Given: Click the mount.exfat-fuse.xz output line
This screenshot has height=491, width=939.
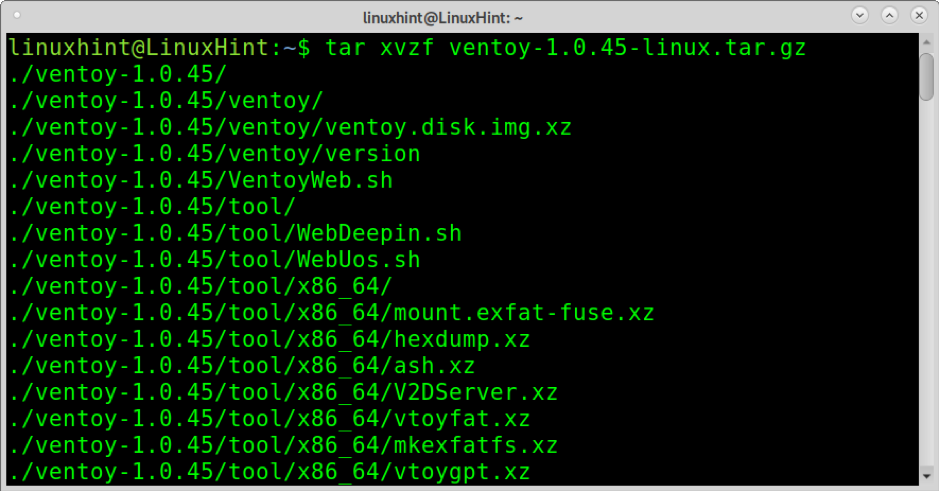Looking at the screenshot, I should coord(332,313).
